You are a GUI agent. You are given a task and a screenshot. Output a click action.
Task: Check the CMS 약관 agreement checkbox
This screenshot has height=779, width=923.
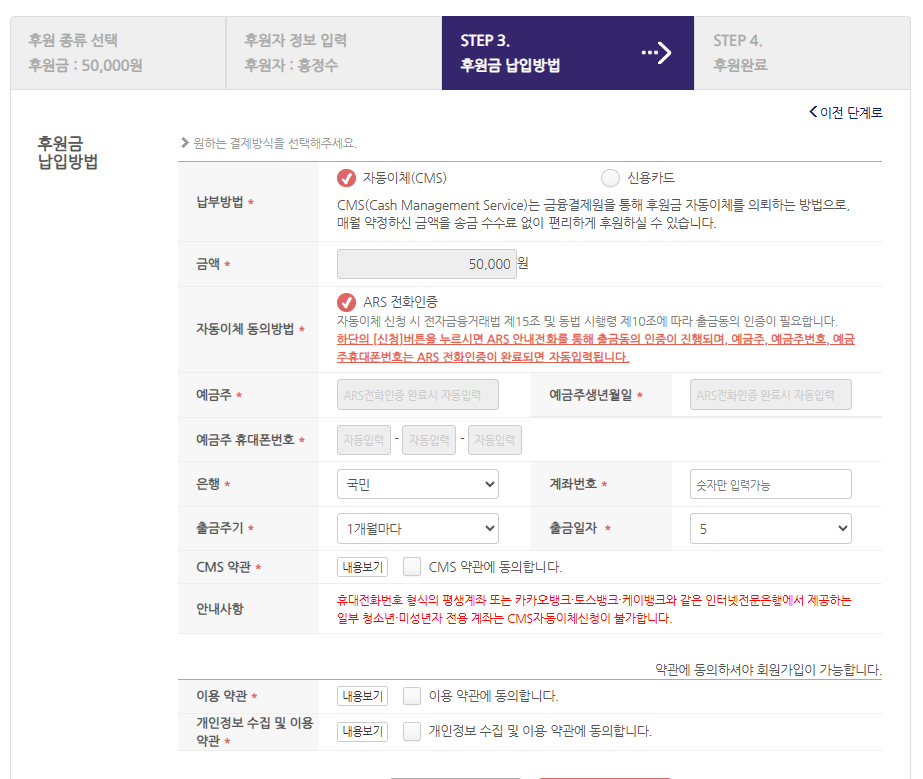tap(412, 566)
